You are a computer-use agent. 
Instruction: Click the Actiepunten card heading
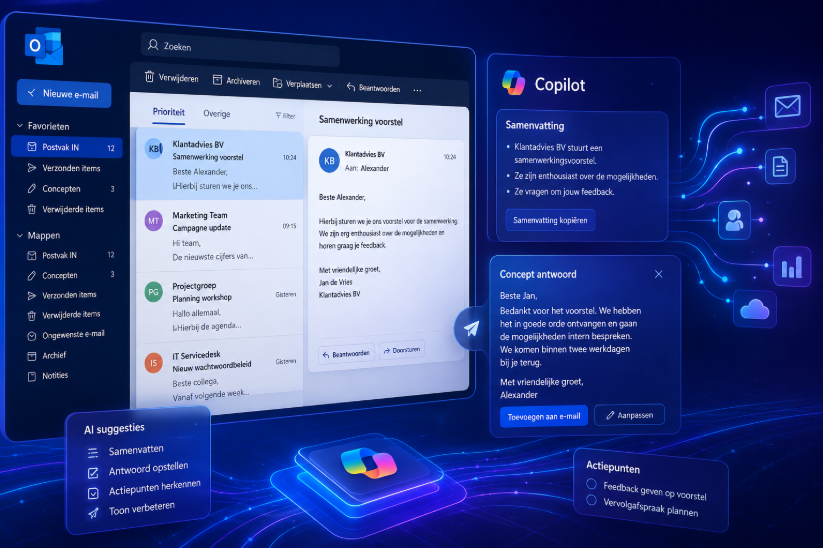(613, 467)
